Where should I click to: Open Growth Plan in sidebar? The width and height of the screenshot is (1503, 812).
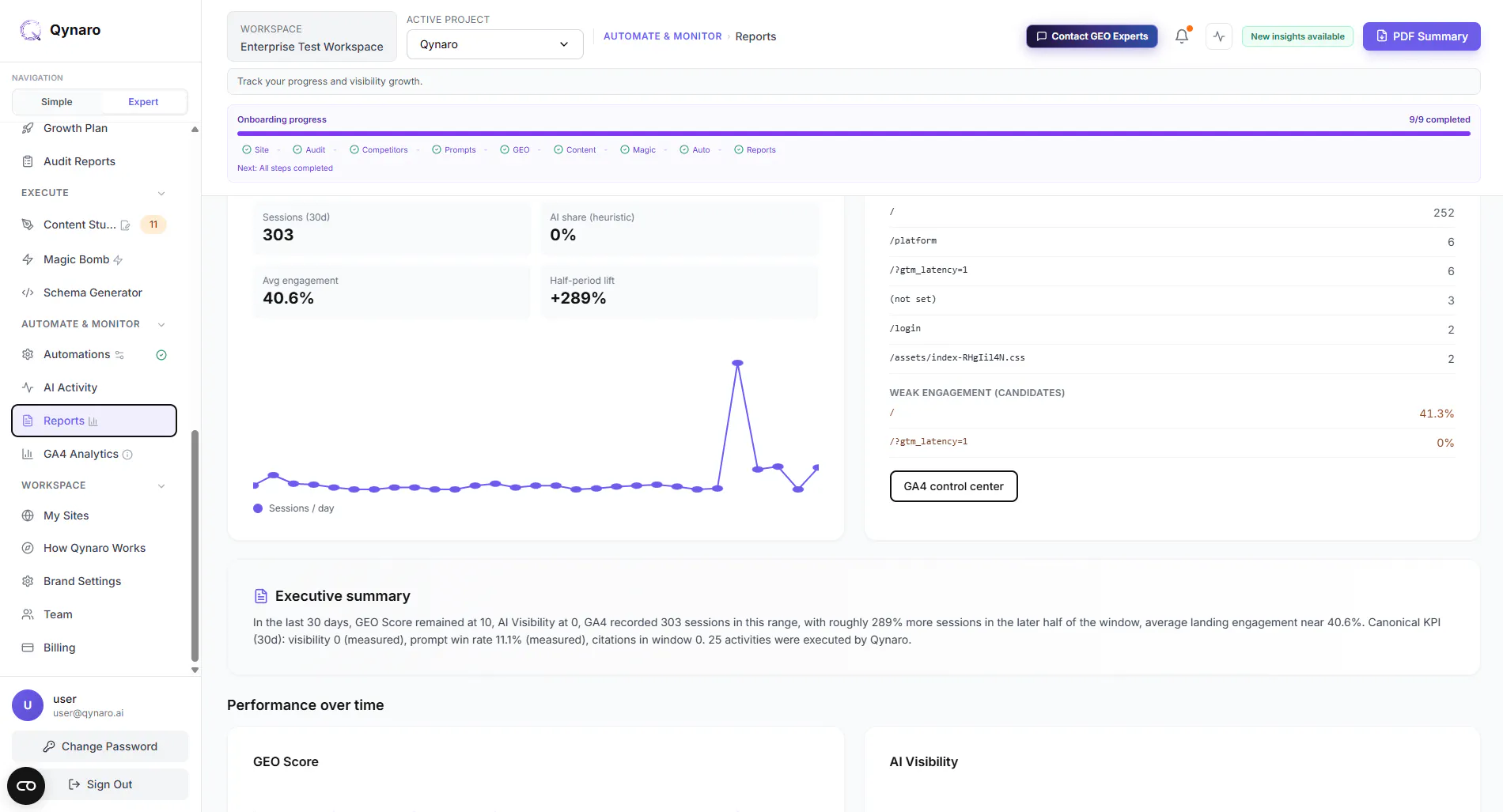(x=94, y=128)
